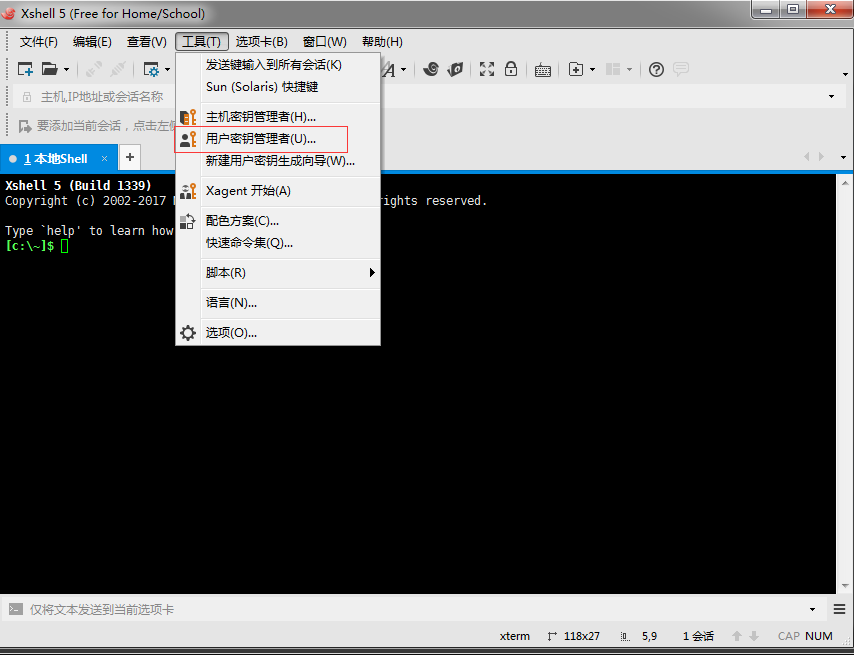Open the compose bar target dropdown arrow
Viewport: 854px width, 655px height.
pos(812,609)
